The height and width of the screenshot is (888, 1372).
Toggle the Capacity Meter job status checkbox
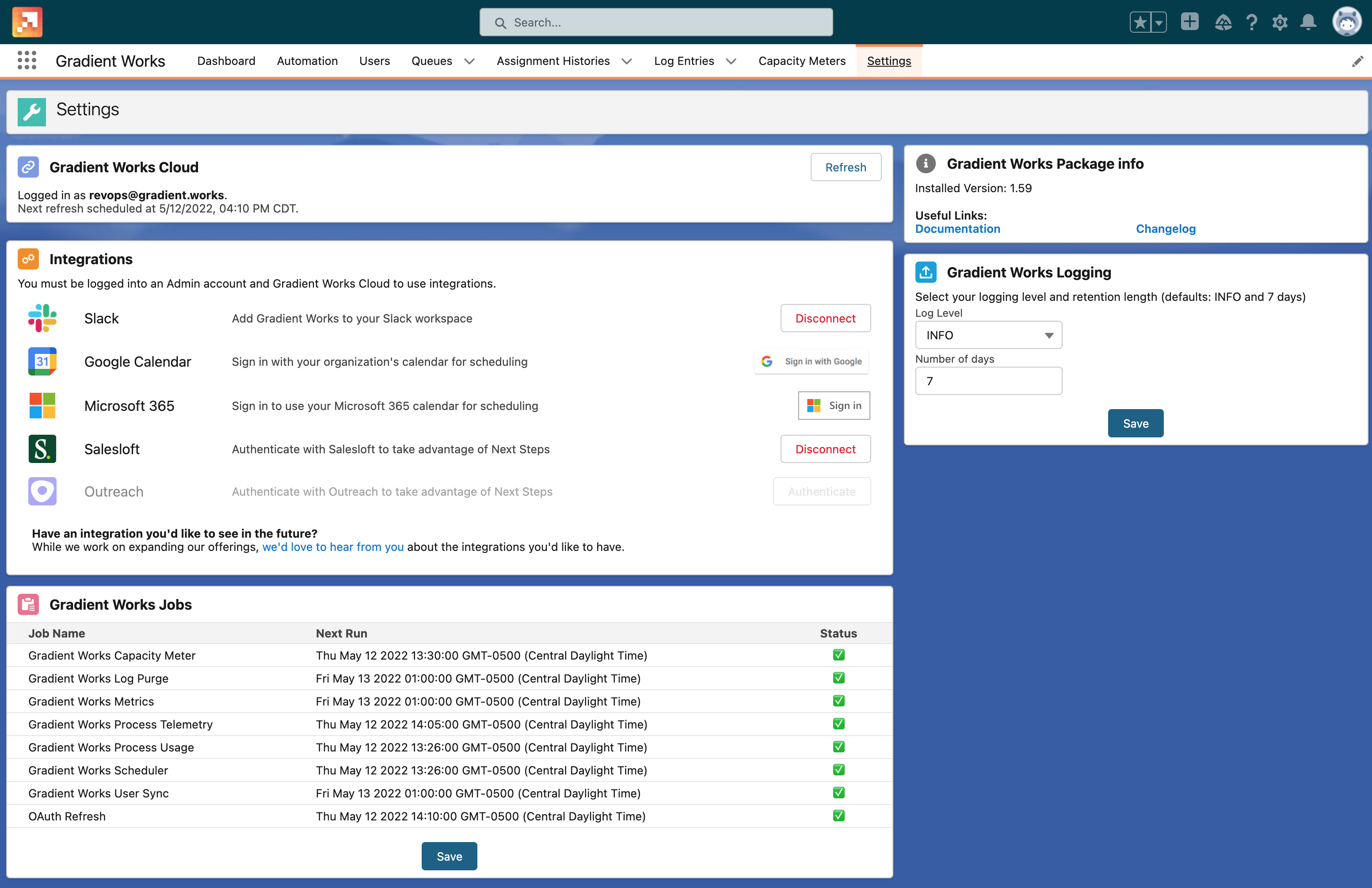click(838, 655)
